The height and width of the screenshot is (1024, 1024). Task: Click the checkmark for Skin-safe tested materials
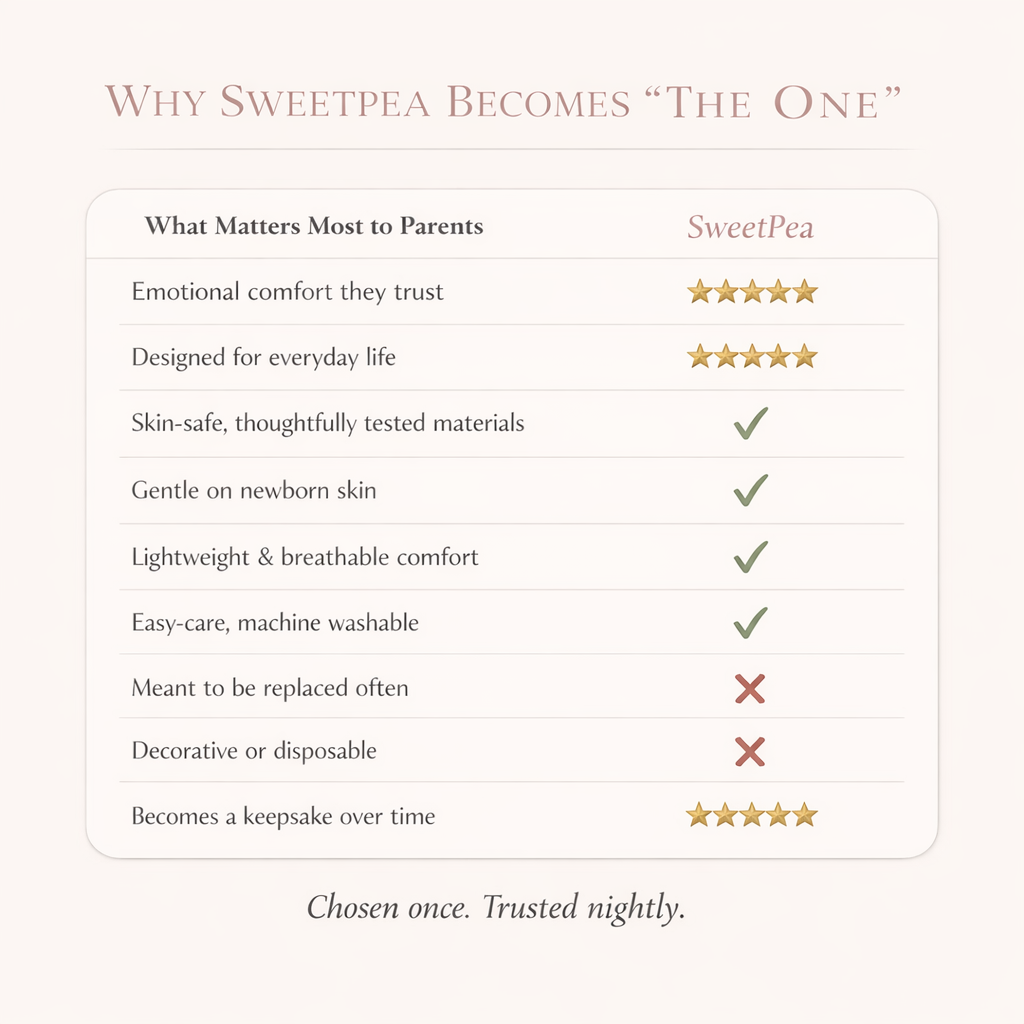(x=750, y=424)
